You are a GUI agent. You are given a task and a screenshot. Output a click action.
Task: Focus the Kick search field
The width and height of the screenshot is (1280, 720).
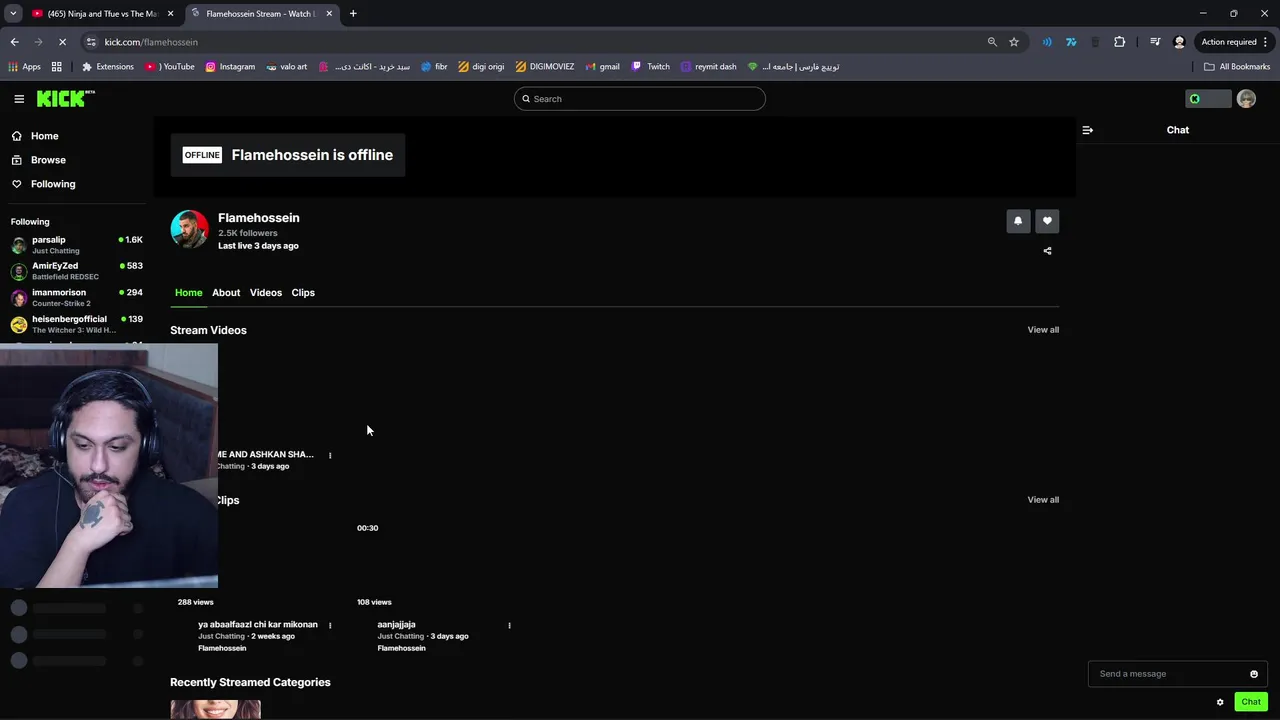[640, 99]
